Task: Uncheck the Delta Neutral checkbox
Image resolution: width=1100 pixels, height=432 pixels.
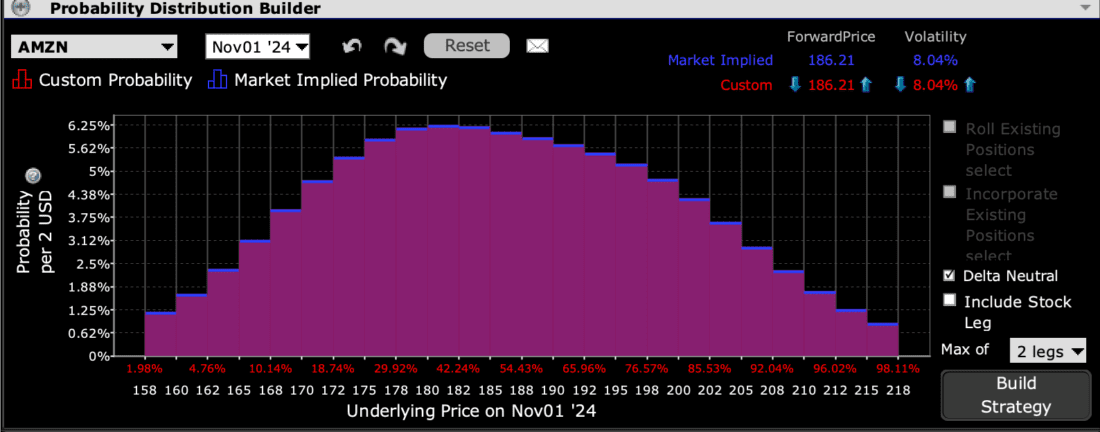Action: (x=950, y=274)
